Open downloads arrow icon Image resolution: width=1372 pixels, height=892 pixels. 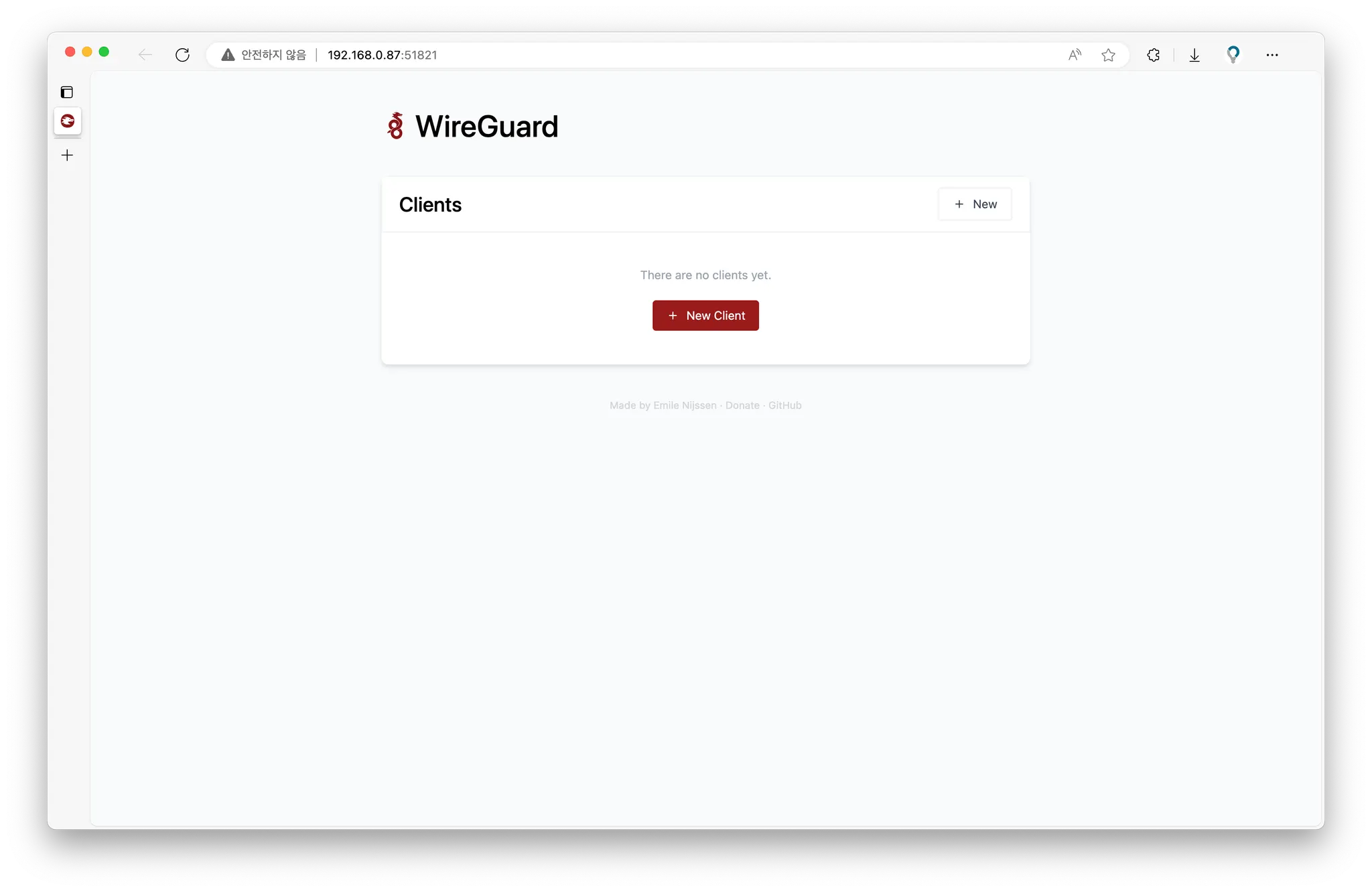click(x=1194, y=55)
